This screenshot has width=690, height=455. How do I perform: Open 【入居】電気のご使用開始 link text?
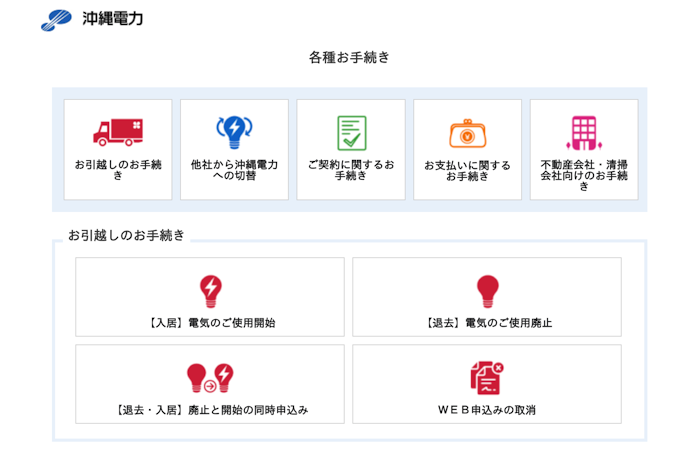[210, 323]
